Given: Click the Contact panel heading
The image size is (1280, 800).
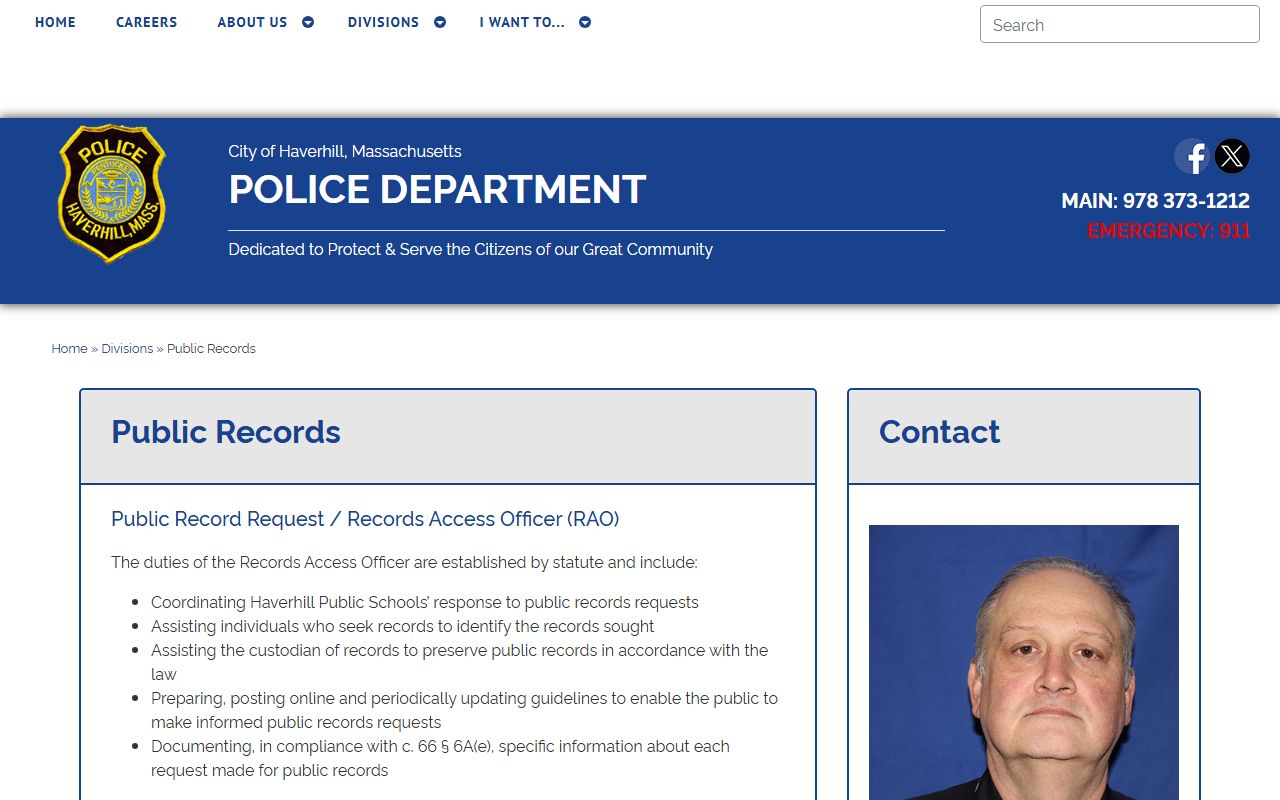Looking at the screenshot, I should pyautogui.click(x=939, y=432).
